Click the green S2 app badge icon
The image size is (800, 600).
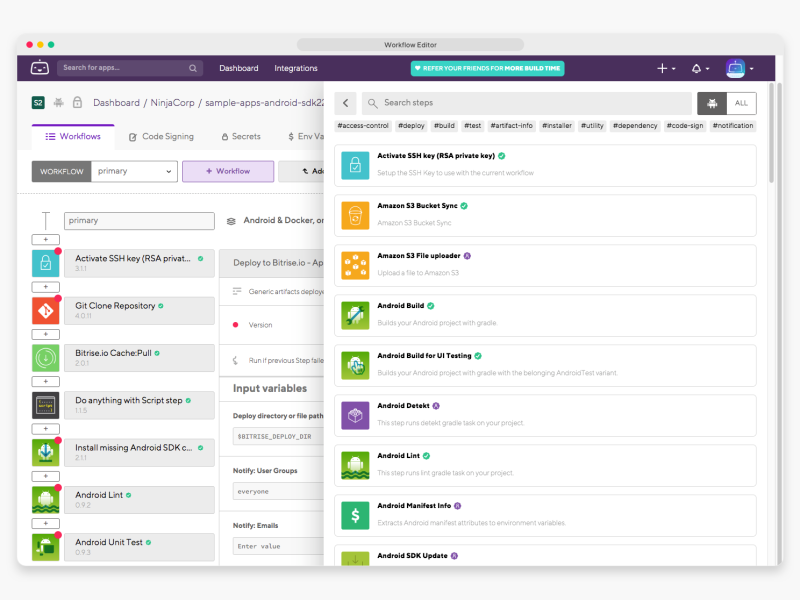(x=38, y=103)
